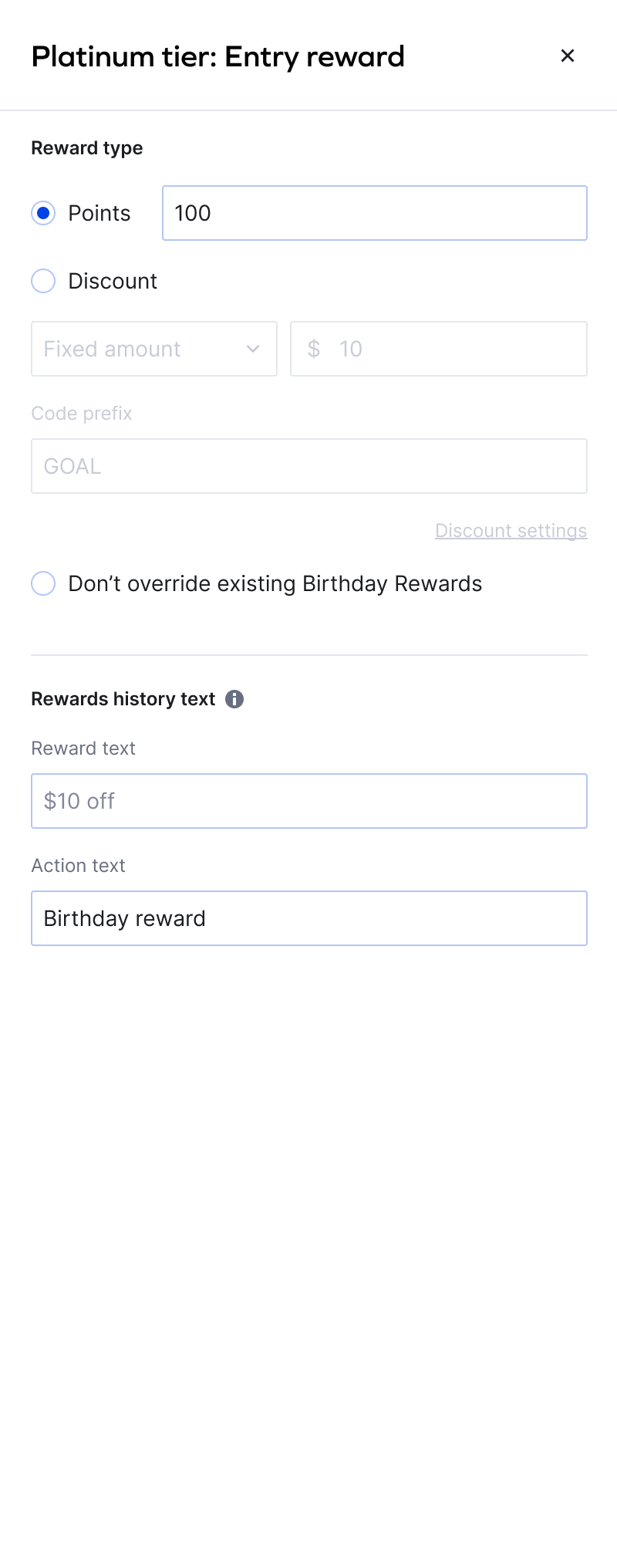Click the Rewards history text info icon
Screen dimensions: 617x1568
coord(234,699)
